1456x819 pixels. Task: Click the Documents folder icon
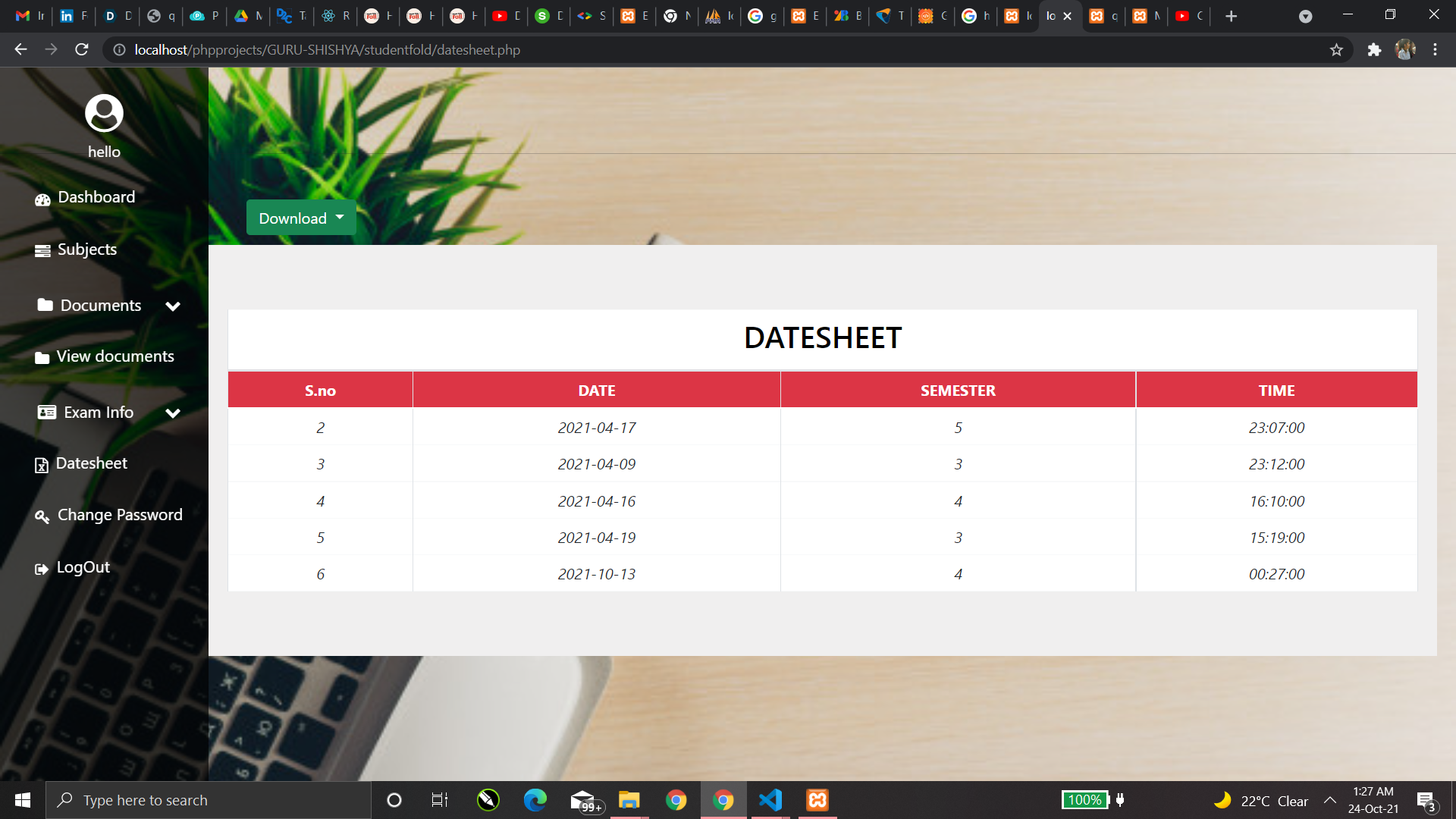coord(45,305)
